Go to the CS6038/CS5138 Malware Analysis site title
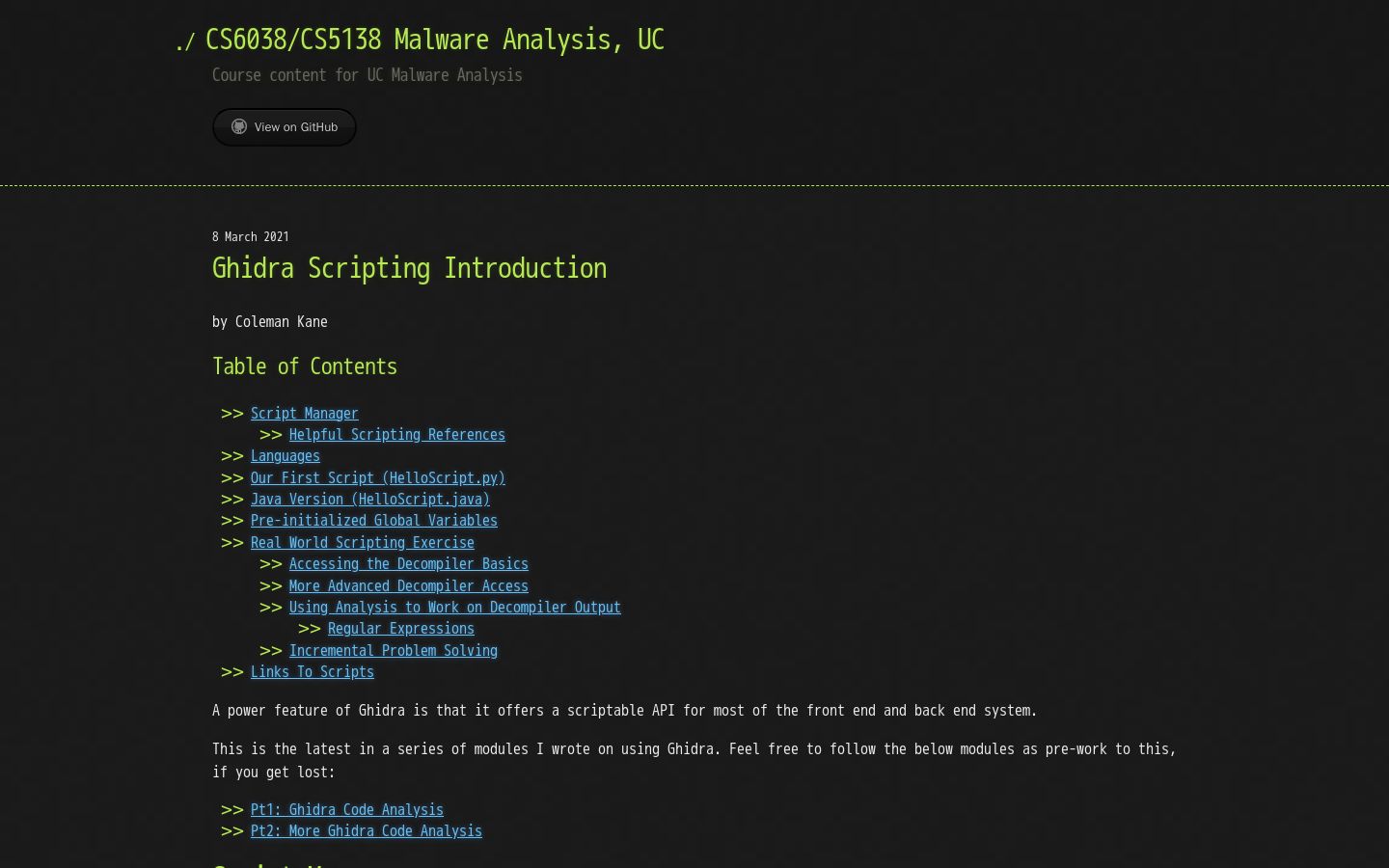The image size is (1389, 868). (x=434, y=40)
